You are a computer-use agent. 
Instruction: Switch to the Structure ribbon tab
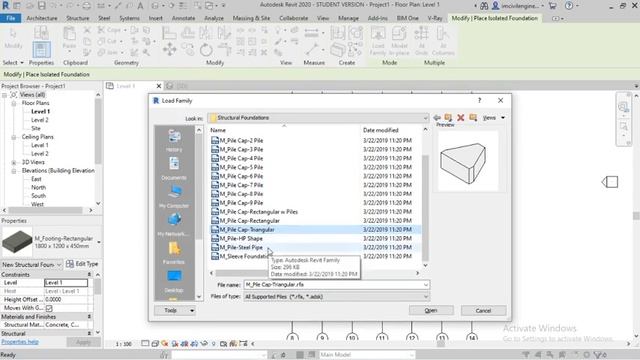pos(78,18)
